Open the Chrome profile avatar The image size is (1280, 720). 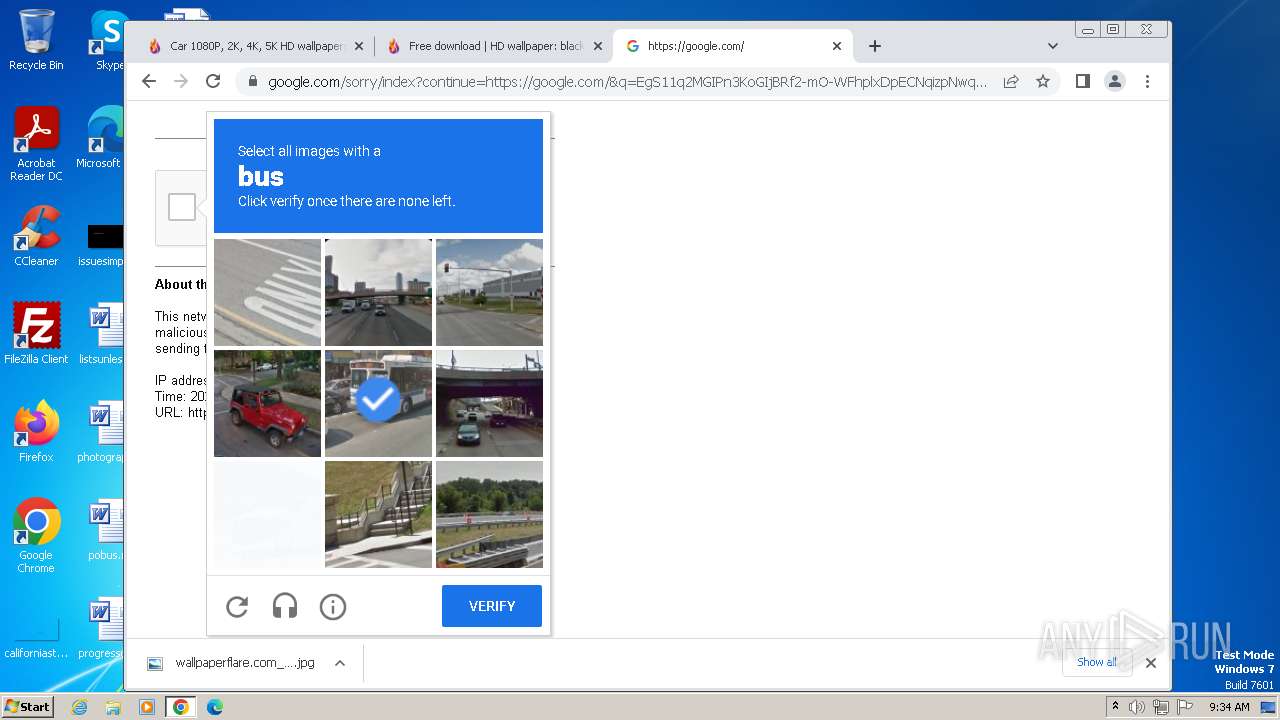1115,81
